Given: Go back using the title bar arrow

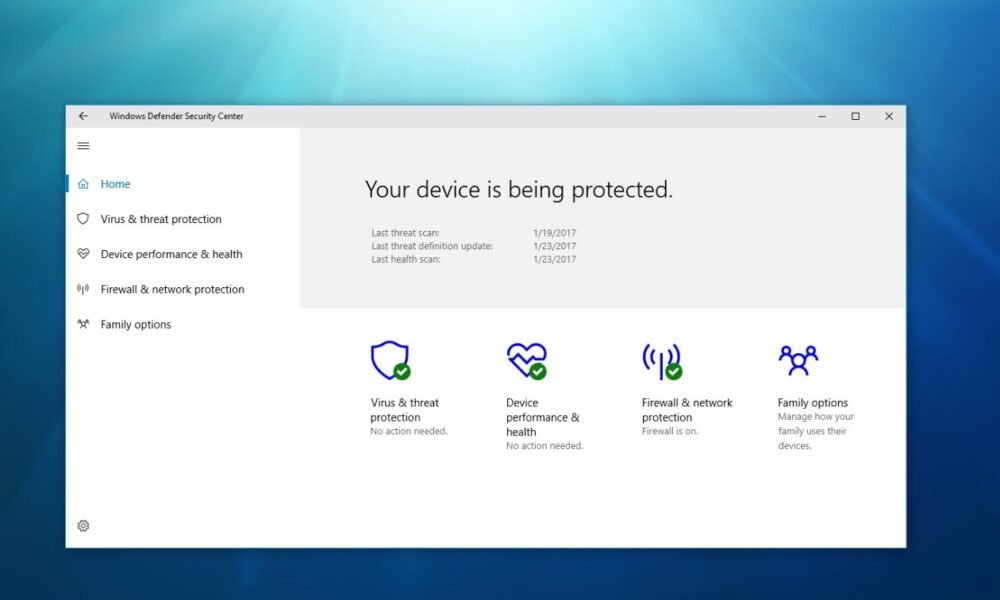Looking at the screenshot, I should coord(83,116).
